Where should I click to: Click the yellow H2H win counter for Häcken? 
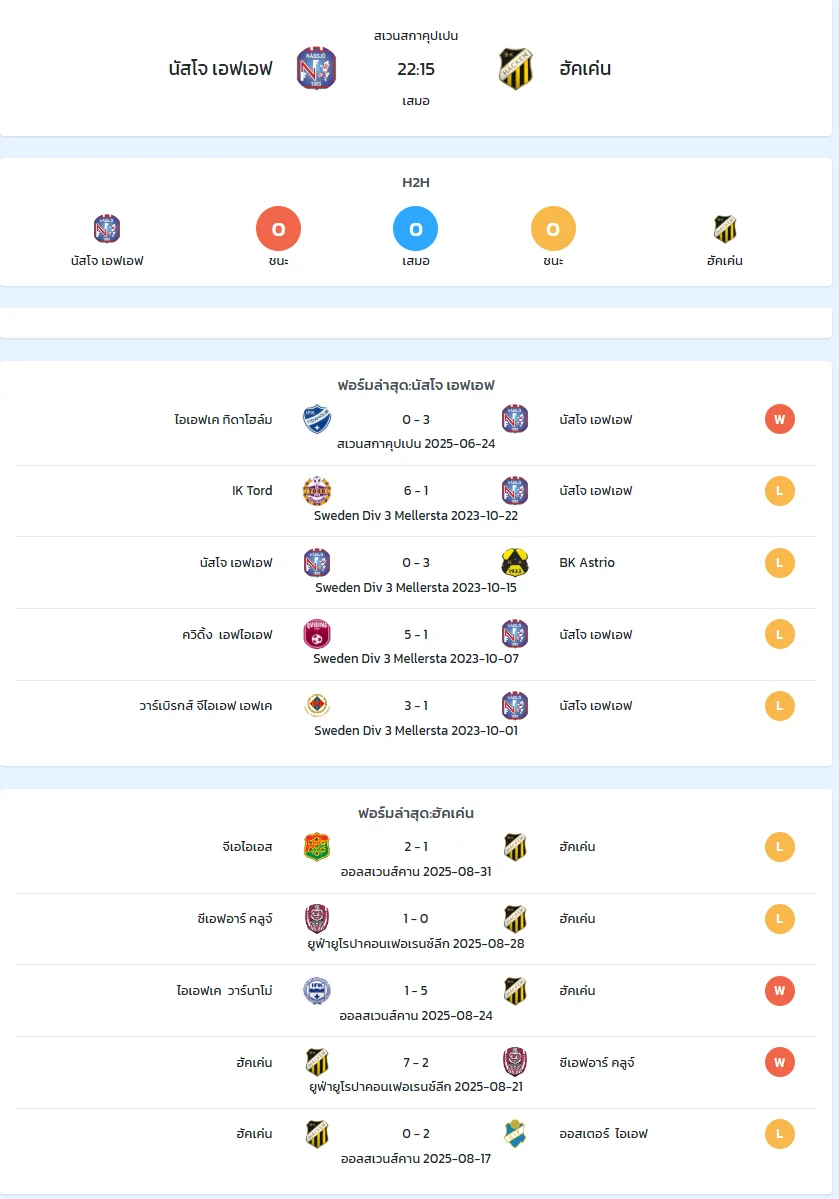[553, 229]
